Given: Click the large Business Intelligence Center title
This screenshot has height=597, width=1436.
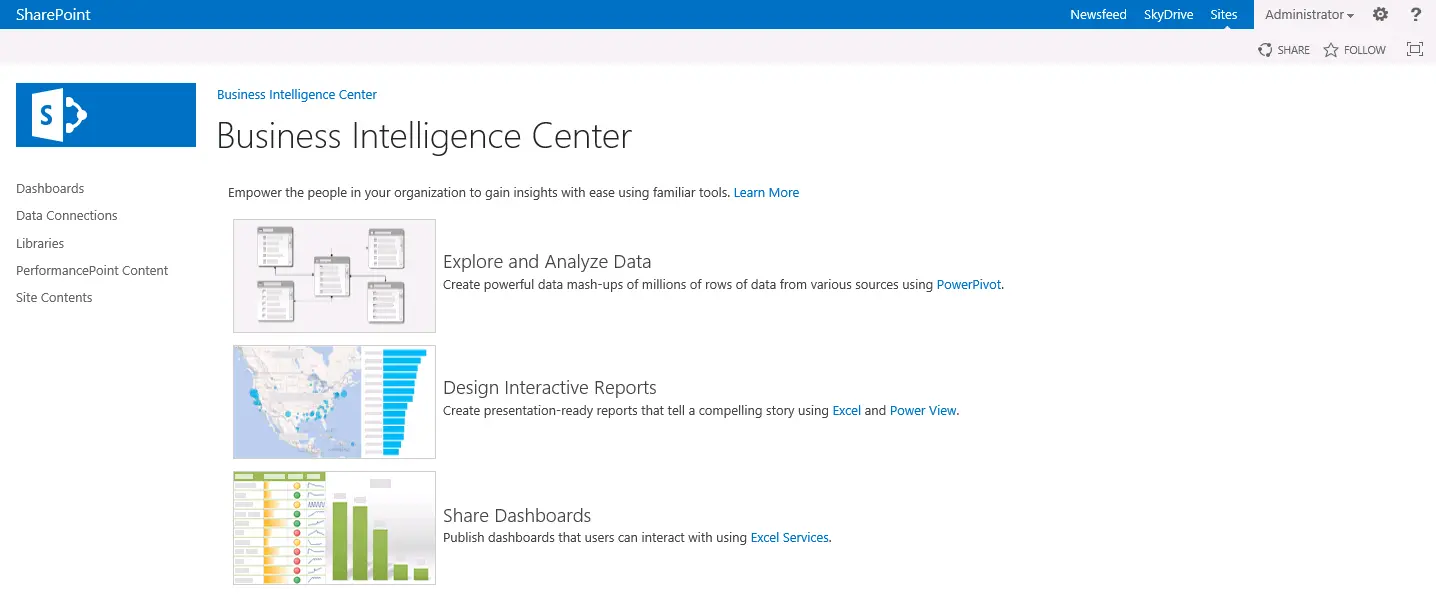Looking at the screenshot, I should tap(424, 136).
